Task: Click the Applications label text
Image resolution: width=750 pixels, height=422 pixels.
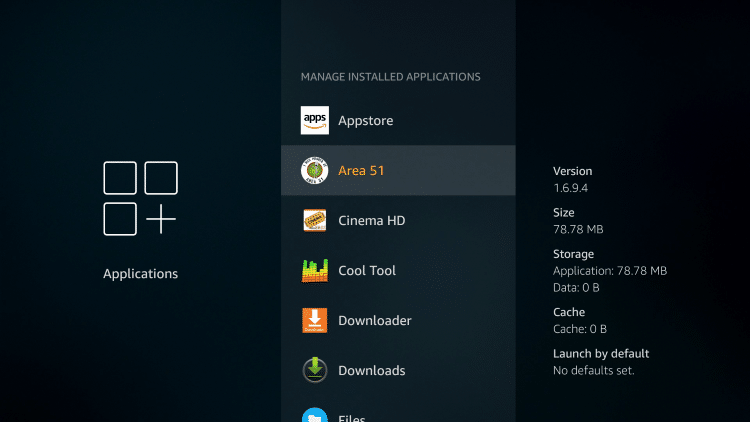Action: click(x=140, y=274)
